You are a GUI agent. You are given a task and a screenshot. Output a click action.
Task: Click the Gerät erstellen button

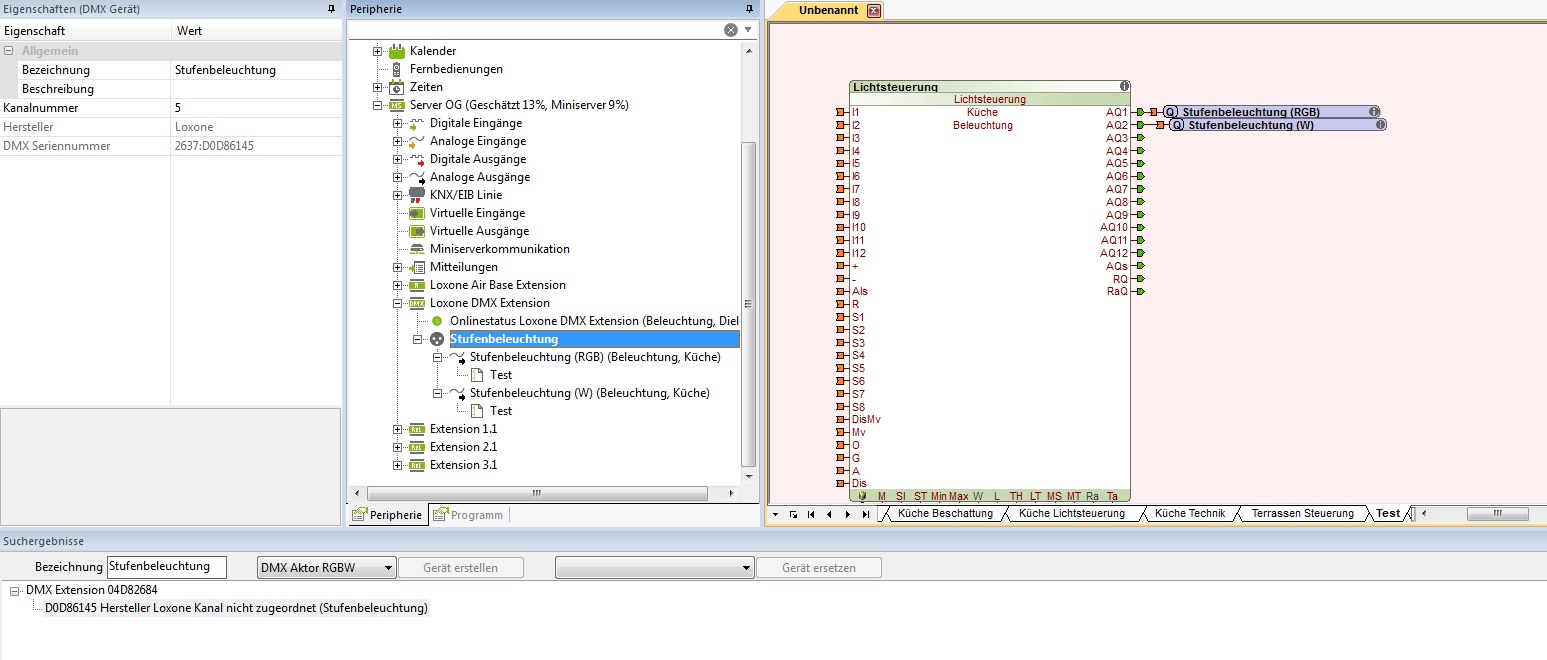pos(460,568)
